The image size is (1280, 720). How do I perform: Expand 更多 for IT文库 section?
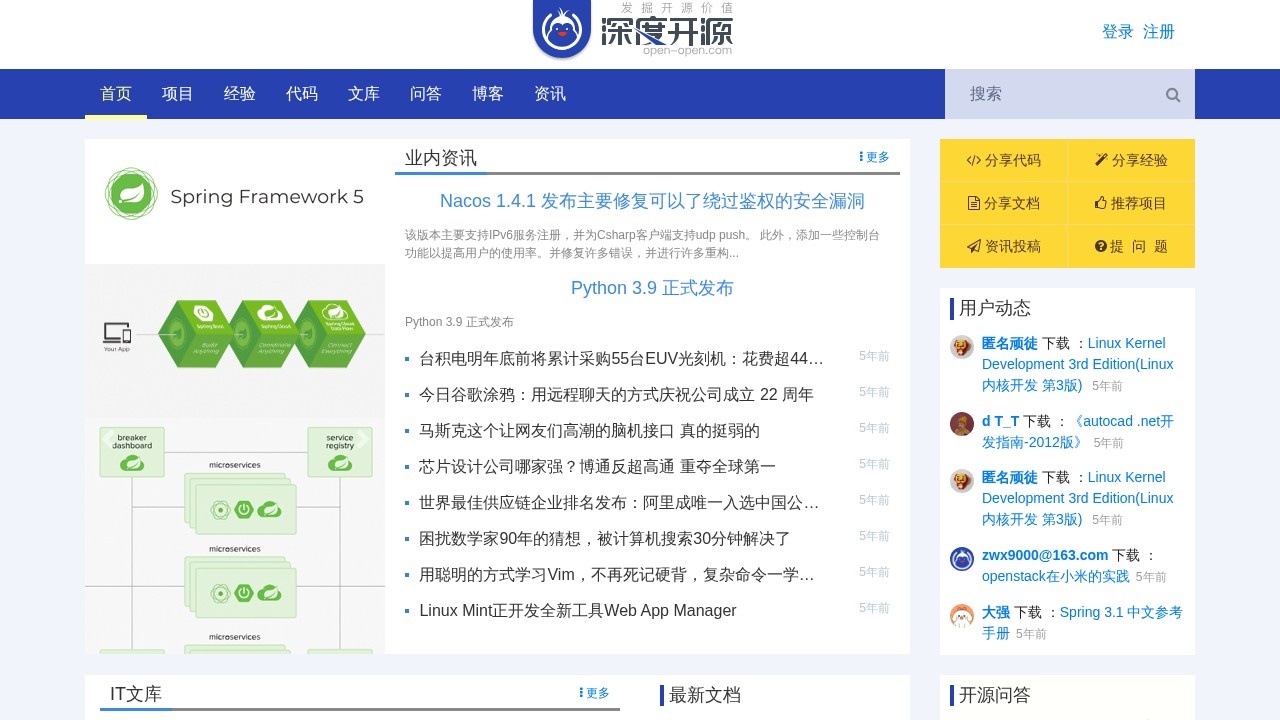[x=592, y=692]
